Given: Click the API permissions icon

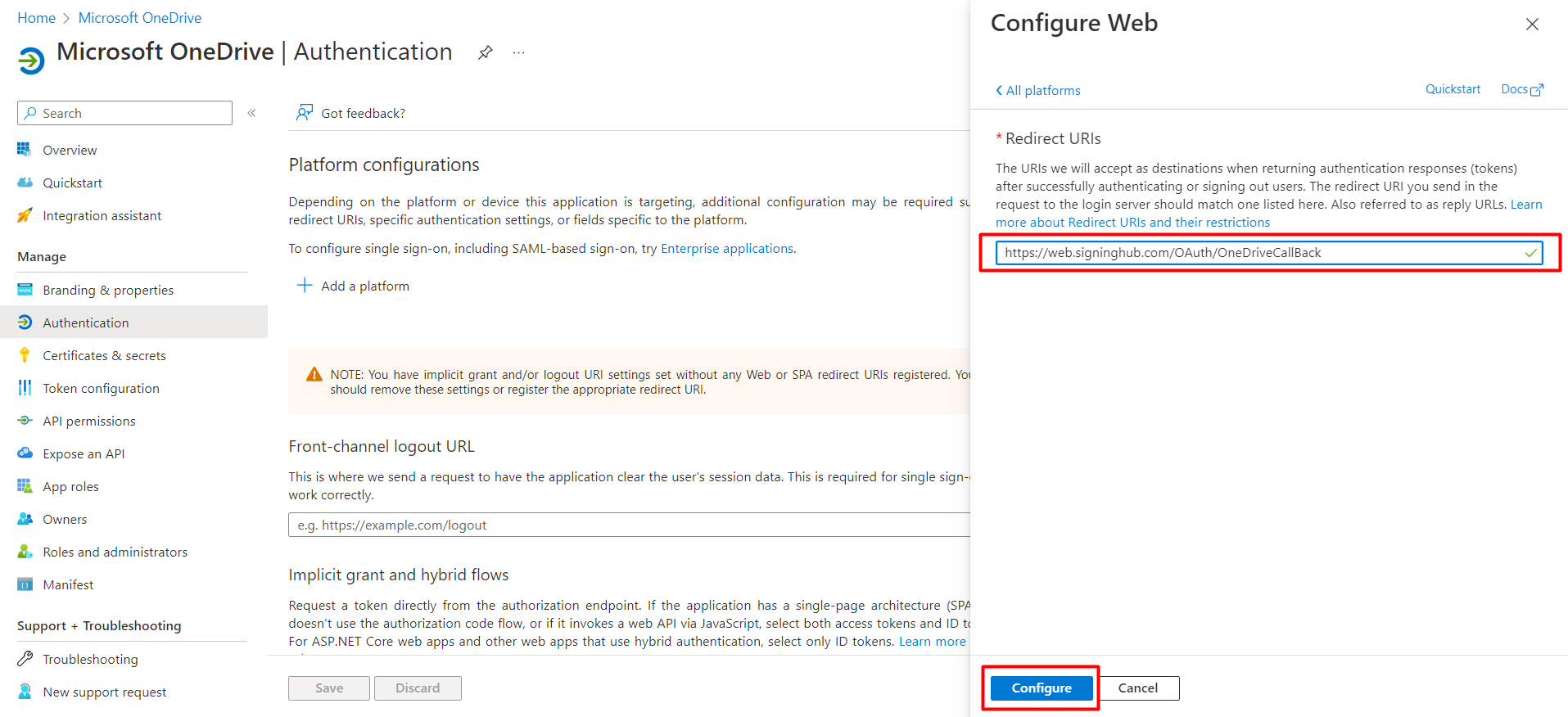Looking at the screenshot, I should pyautogui.click(x=25, y=421).
